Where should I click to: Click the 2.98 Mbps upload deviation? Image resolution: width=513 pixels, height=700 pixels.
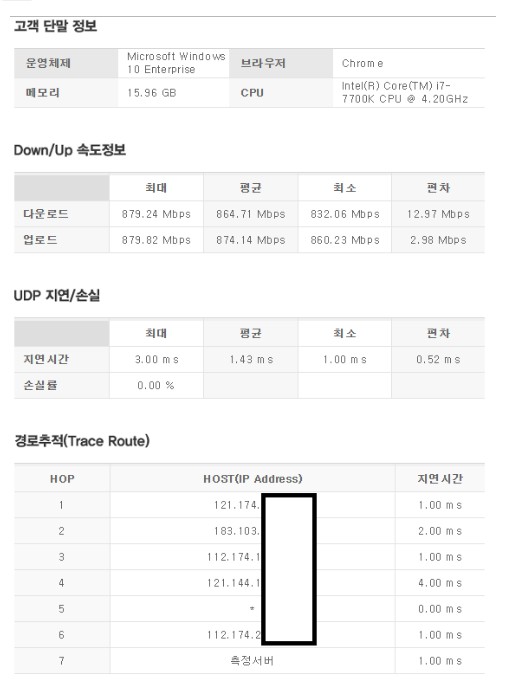[x=438, y=240]
